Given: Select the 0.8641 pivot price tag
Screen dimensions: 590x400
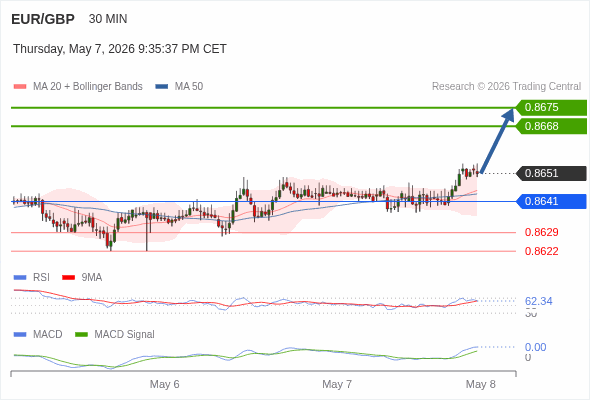Looking at the screenshot, I should [551, 201].
